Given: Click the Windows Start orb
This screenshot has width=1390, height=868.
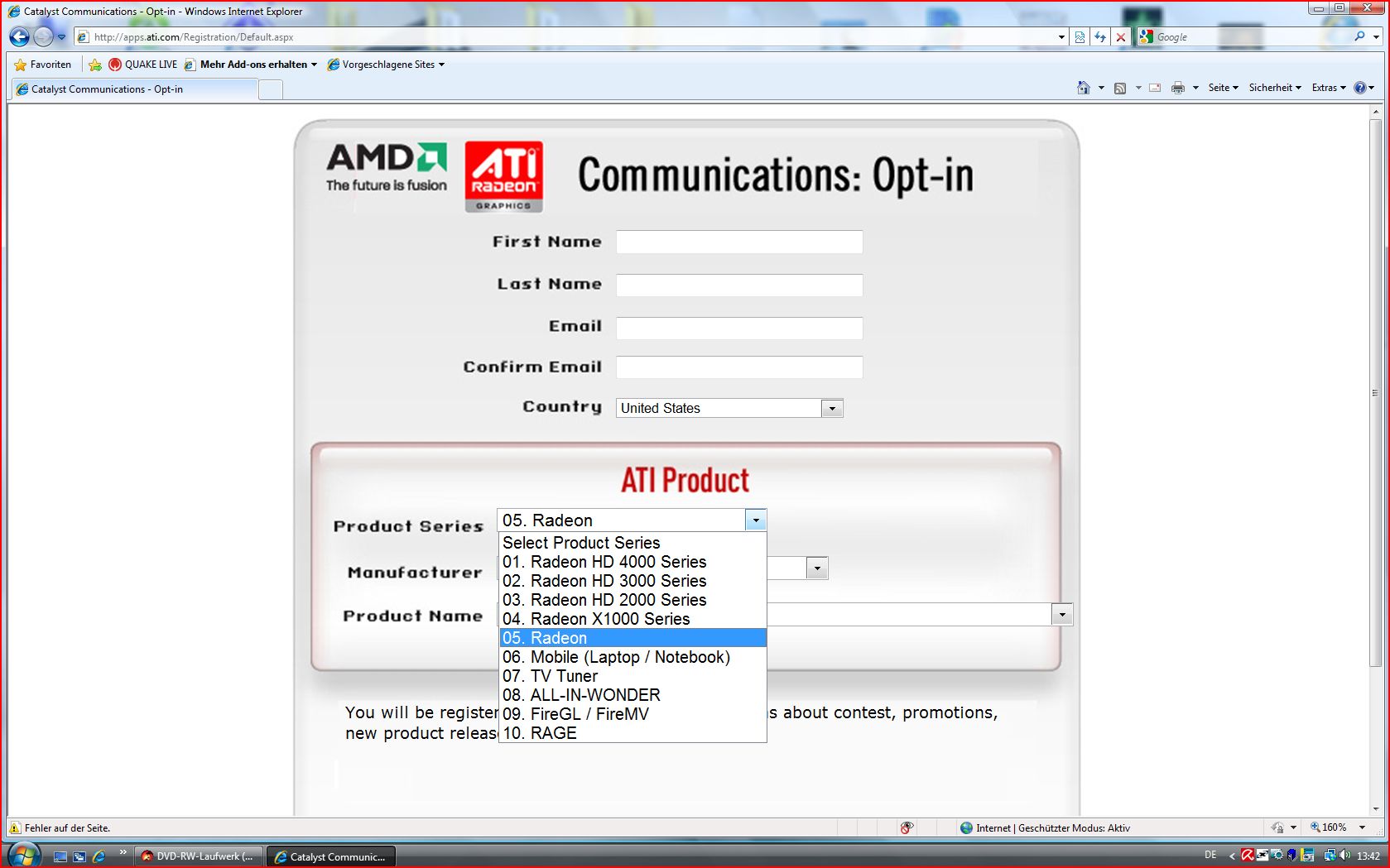Looking at the screenshot, I should pyautogui.click(x=23, y=855).
